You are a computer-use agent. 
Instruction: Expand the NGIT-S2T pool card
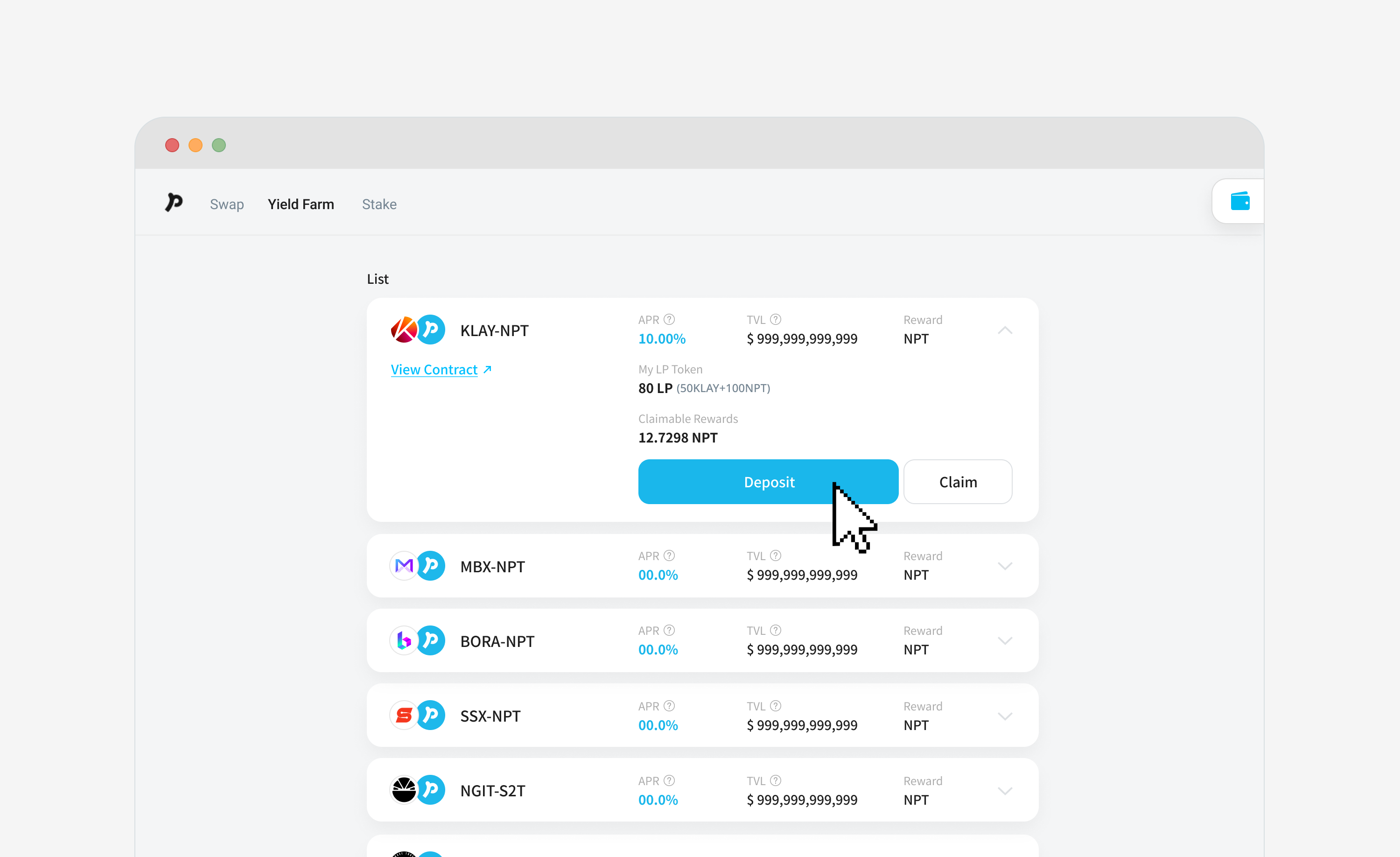(x=1005, y=791)
